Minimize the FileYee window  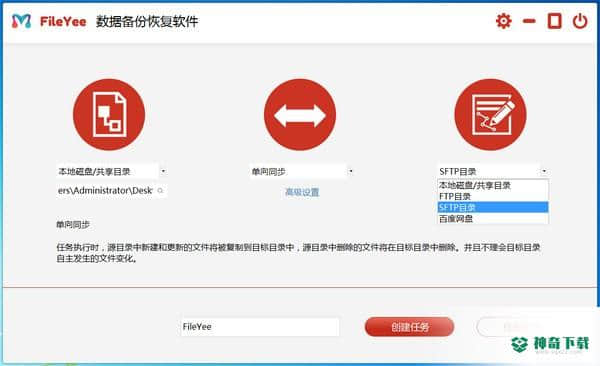point(529,21)
